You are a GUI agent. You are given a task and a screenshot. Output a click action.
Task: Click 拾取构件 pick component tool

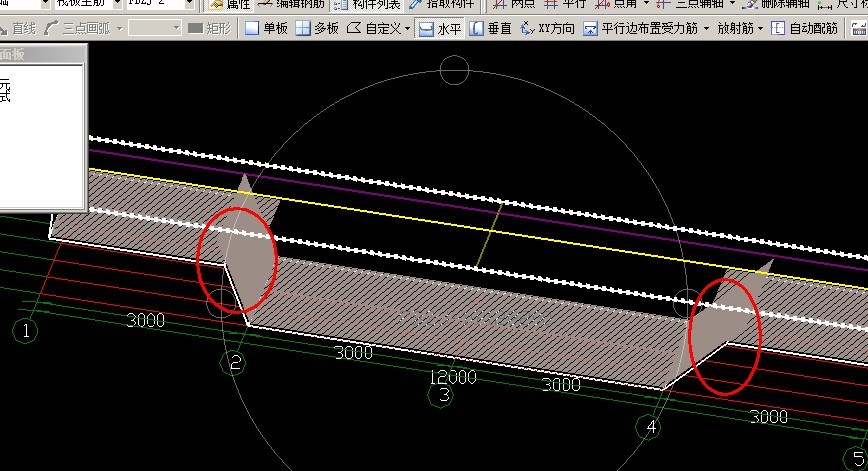coord(441,4)
